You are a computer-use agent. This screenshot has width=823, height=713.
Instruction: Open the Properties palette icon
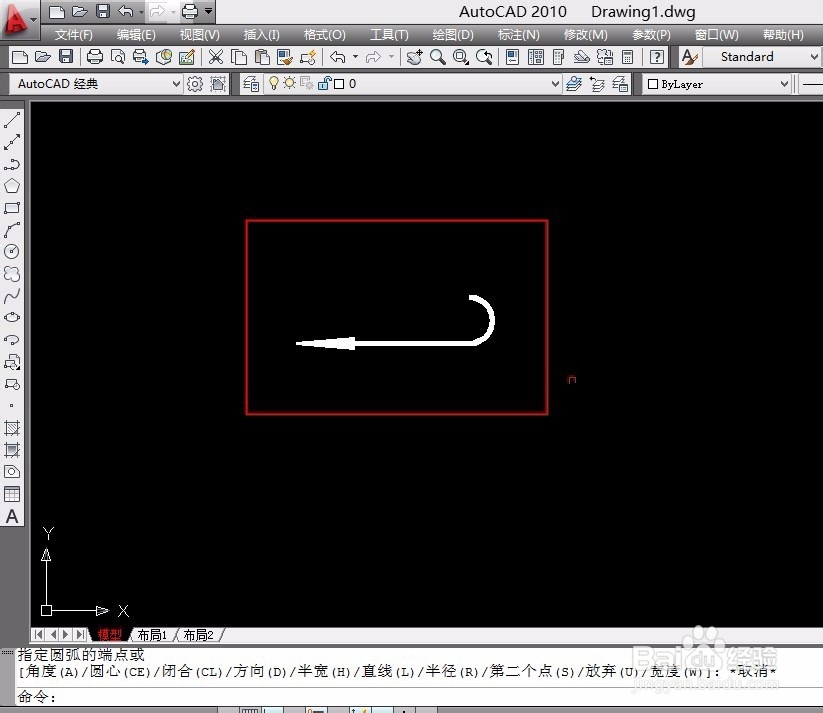coord(512,57)
